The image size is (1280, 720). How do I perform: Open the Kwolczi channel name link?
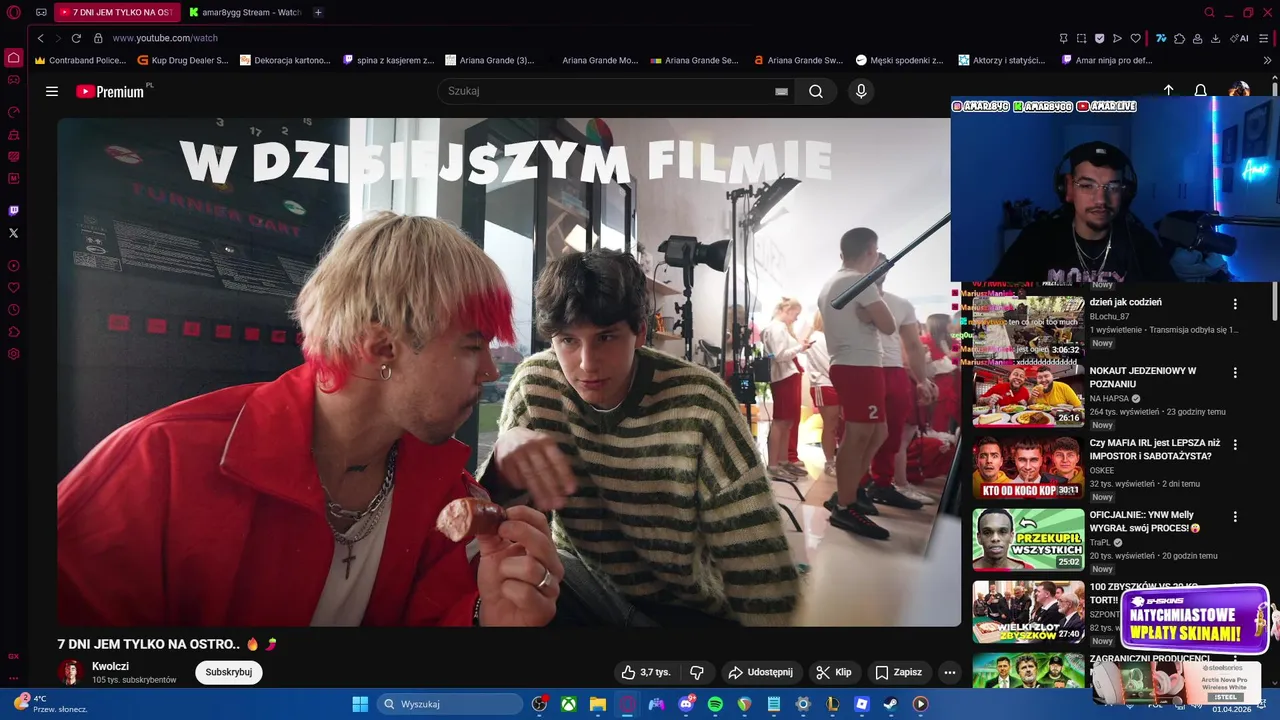[x=110, y=666]
